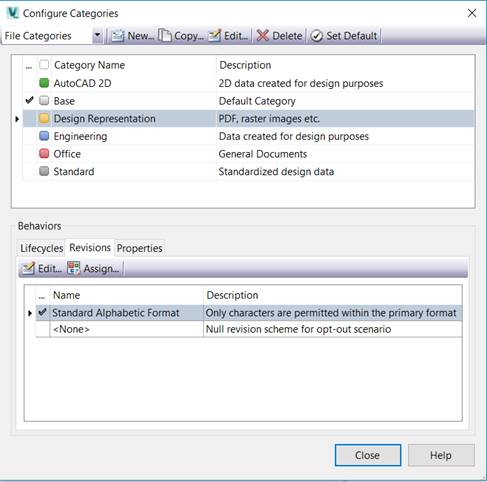Toggle the Category Name header checkbox
Viewport: 487px width, 482px height.
point(44,64)
